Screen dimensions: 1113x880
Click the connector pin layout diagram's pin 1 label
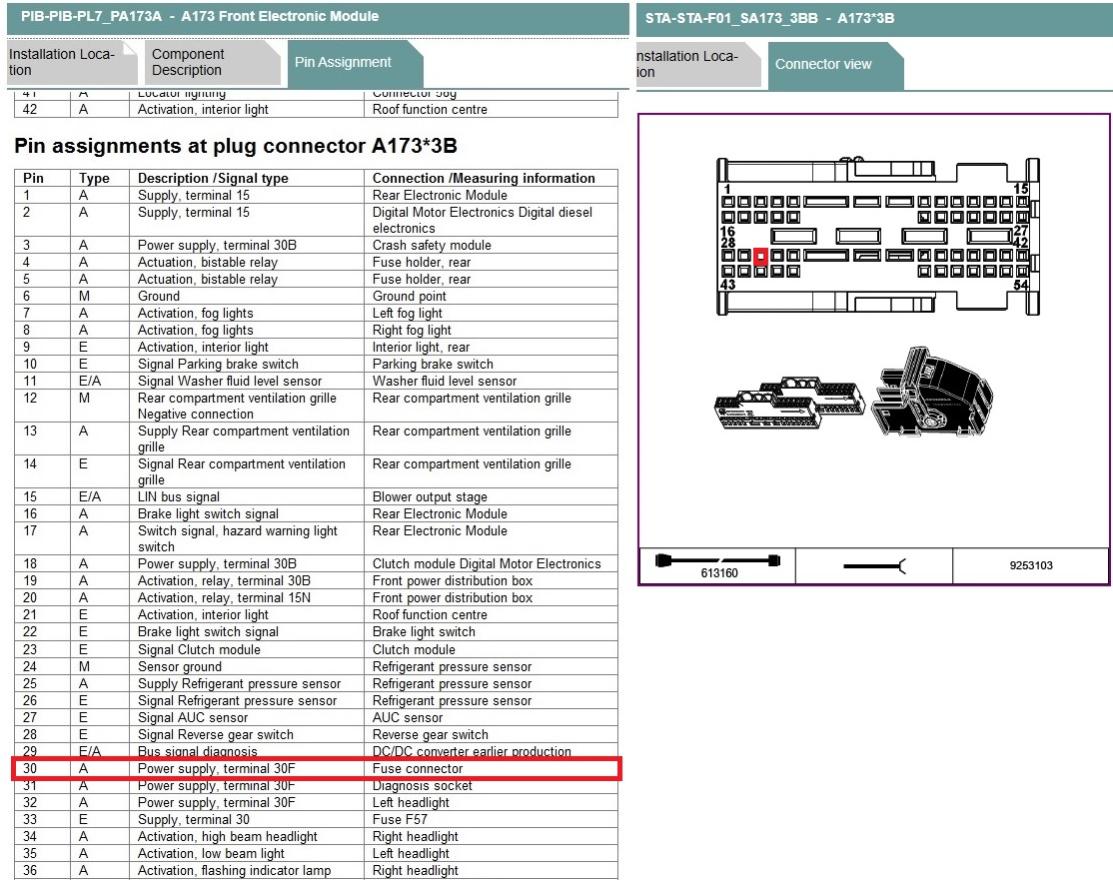(x=727, y=189)
